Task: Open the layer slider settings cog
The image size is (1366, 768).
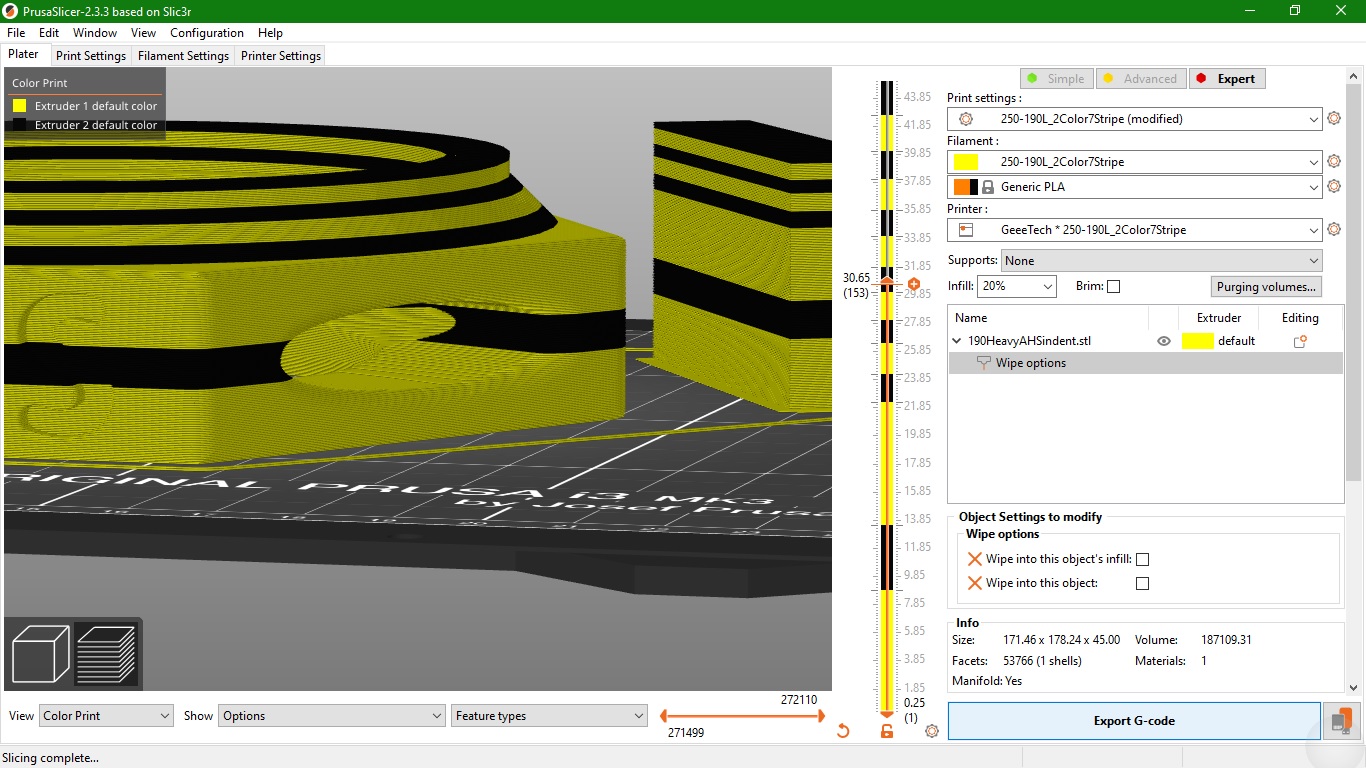Action: point(932,731)
